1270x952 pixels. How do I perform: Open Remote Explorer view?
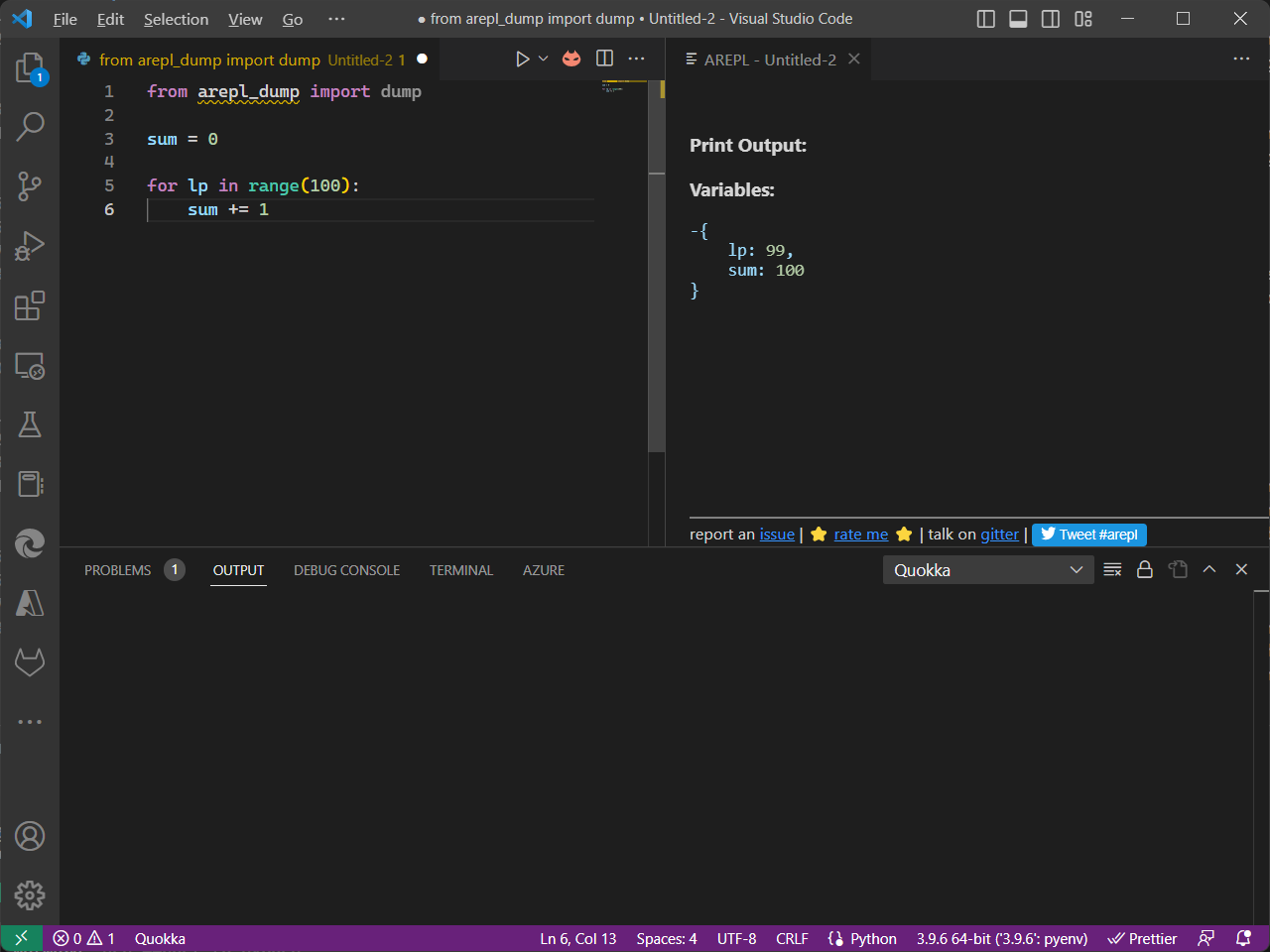(x=30, y=366)
